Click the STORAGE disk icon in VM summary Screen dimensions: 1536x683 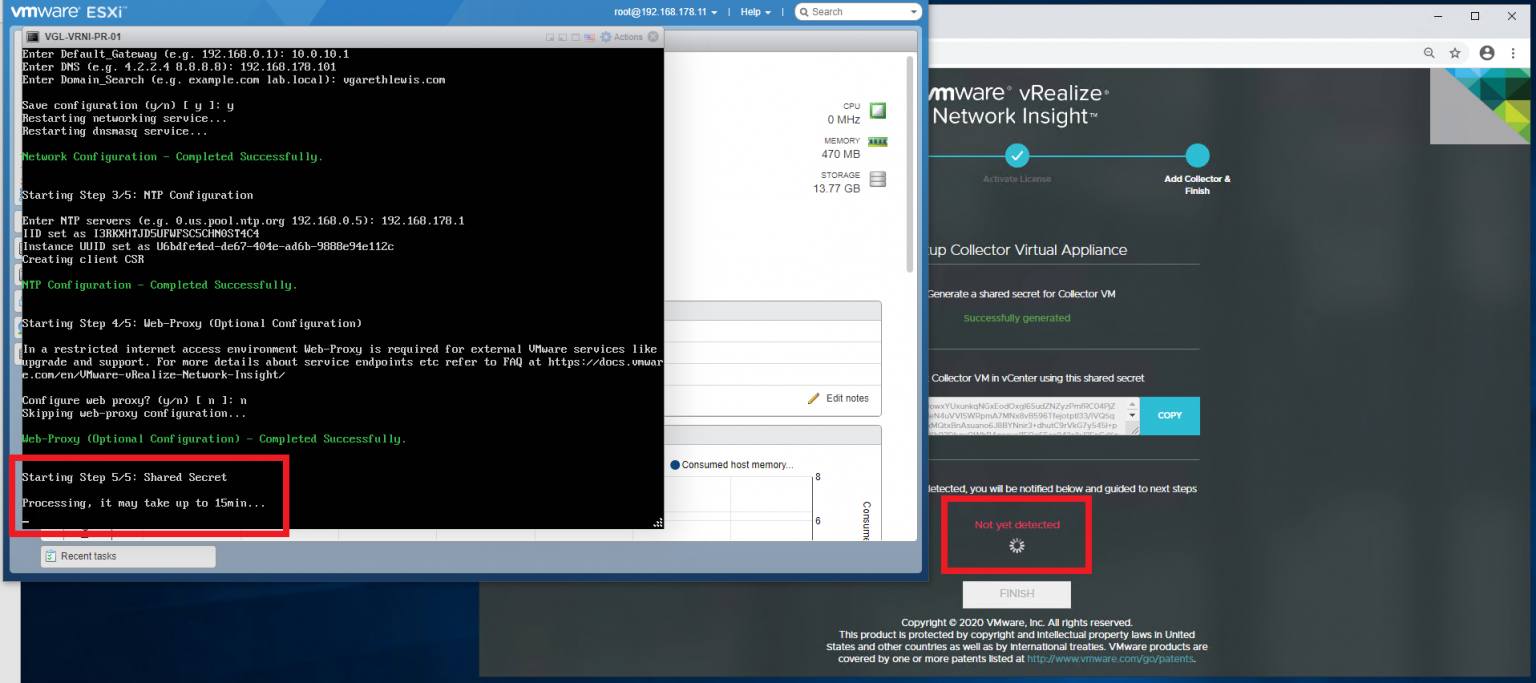[x=877, y=178]
